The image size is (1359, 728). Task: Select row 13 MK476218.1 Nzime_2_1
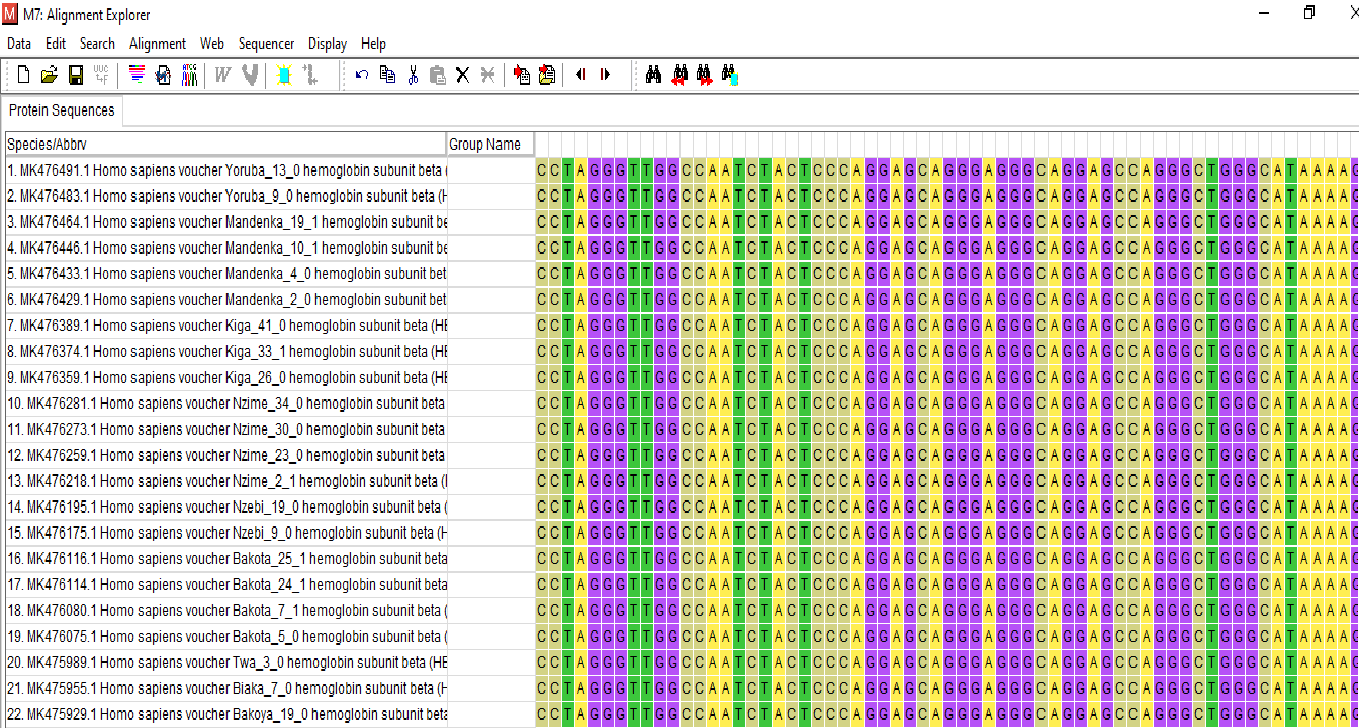(x=226, y=481)
